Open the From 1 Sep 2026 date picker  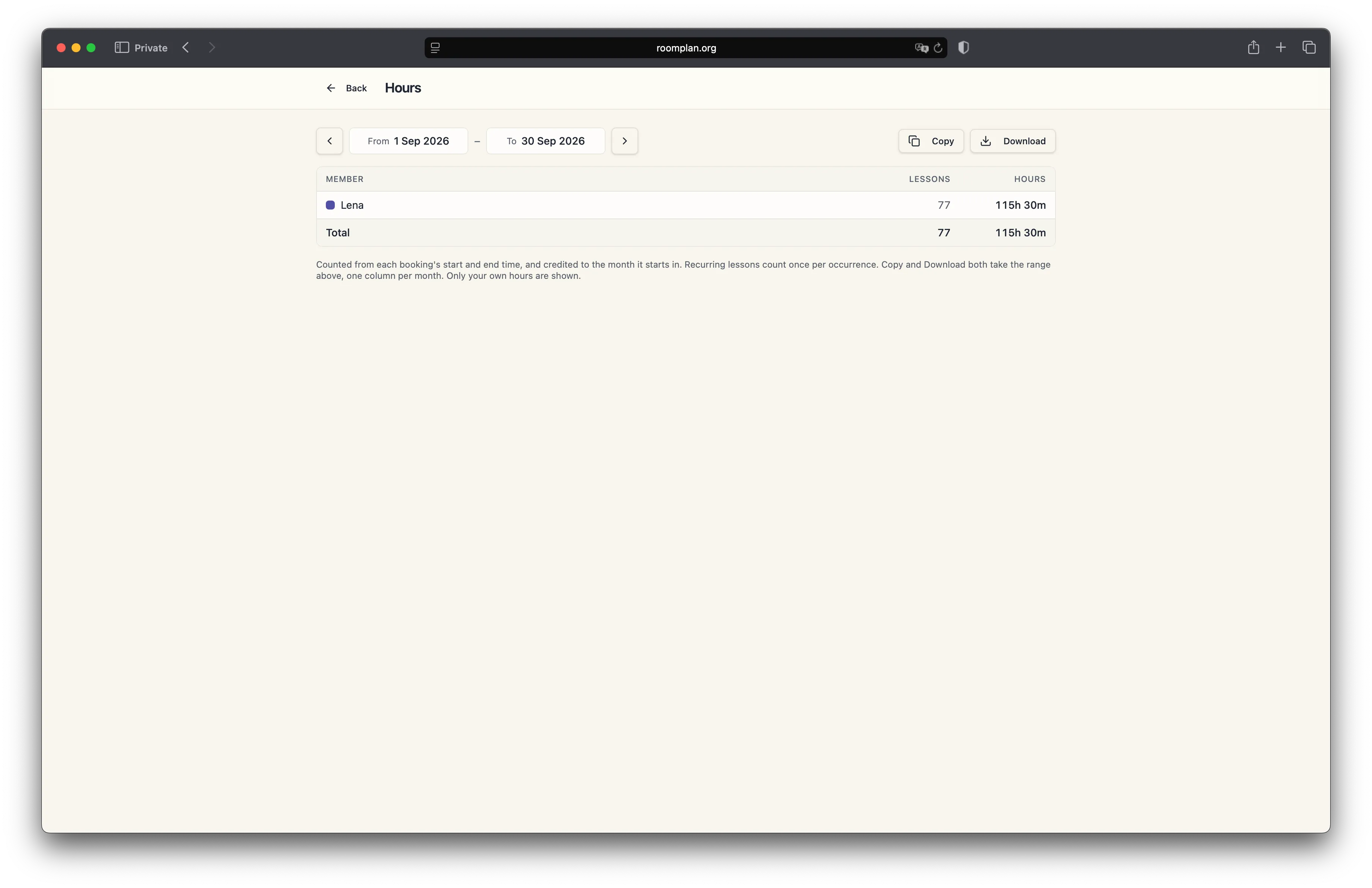pos(408,141)
